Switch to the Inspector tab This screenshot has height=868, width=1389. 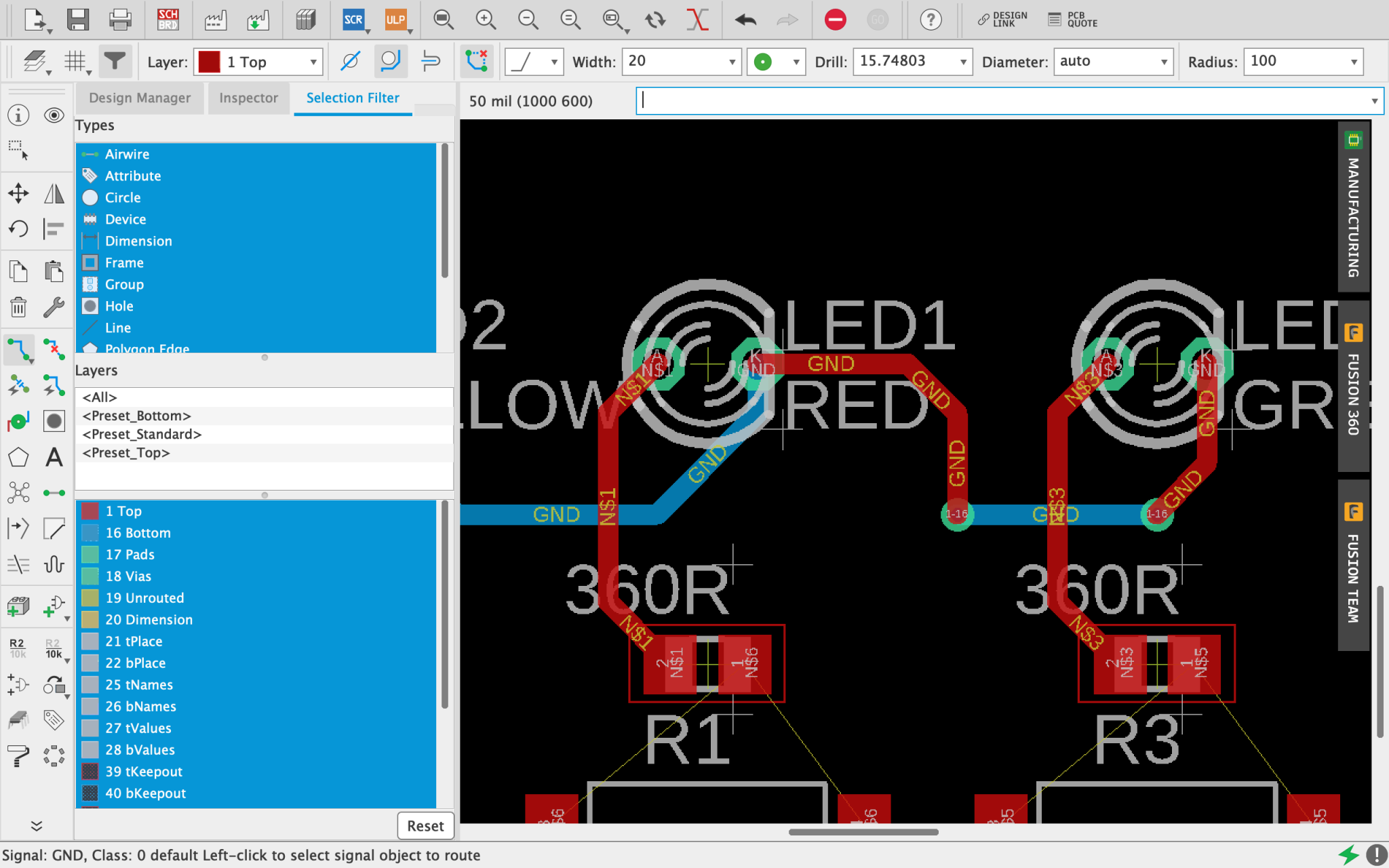point(248,98)
